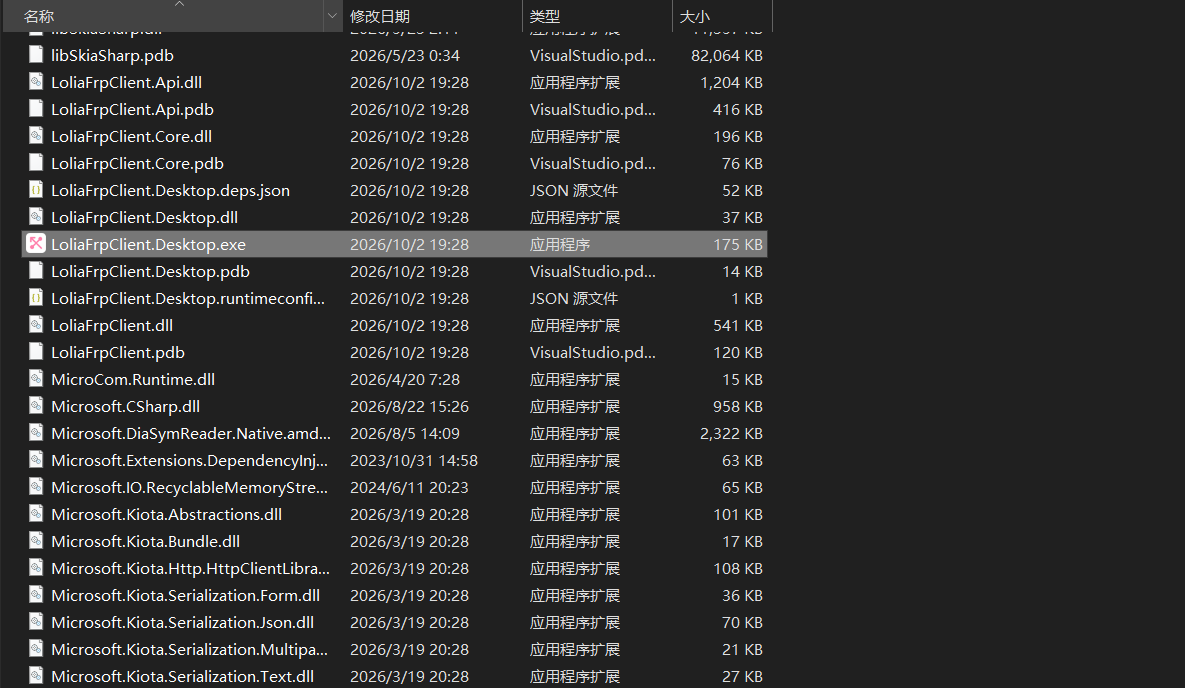Select the file name Microsoft.Kiota.Serialization.Form.dll
The height and width of the screenshot is (688, 1185).
pos(185,596)
